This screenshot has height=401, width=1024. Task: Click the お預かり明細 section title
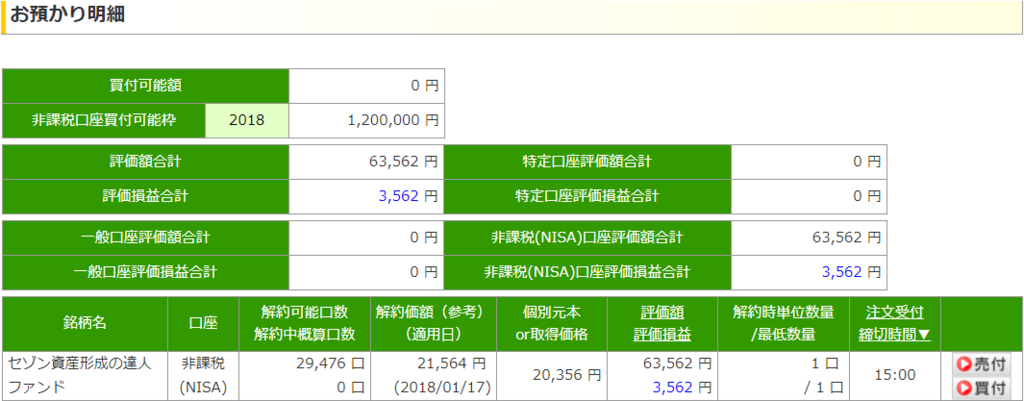[x=67, y=14]
